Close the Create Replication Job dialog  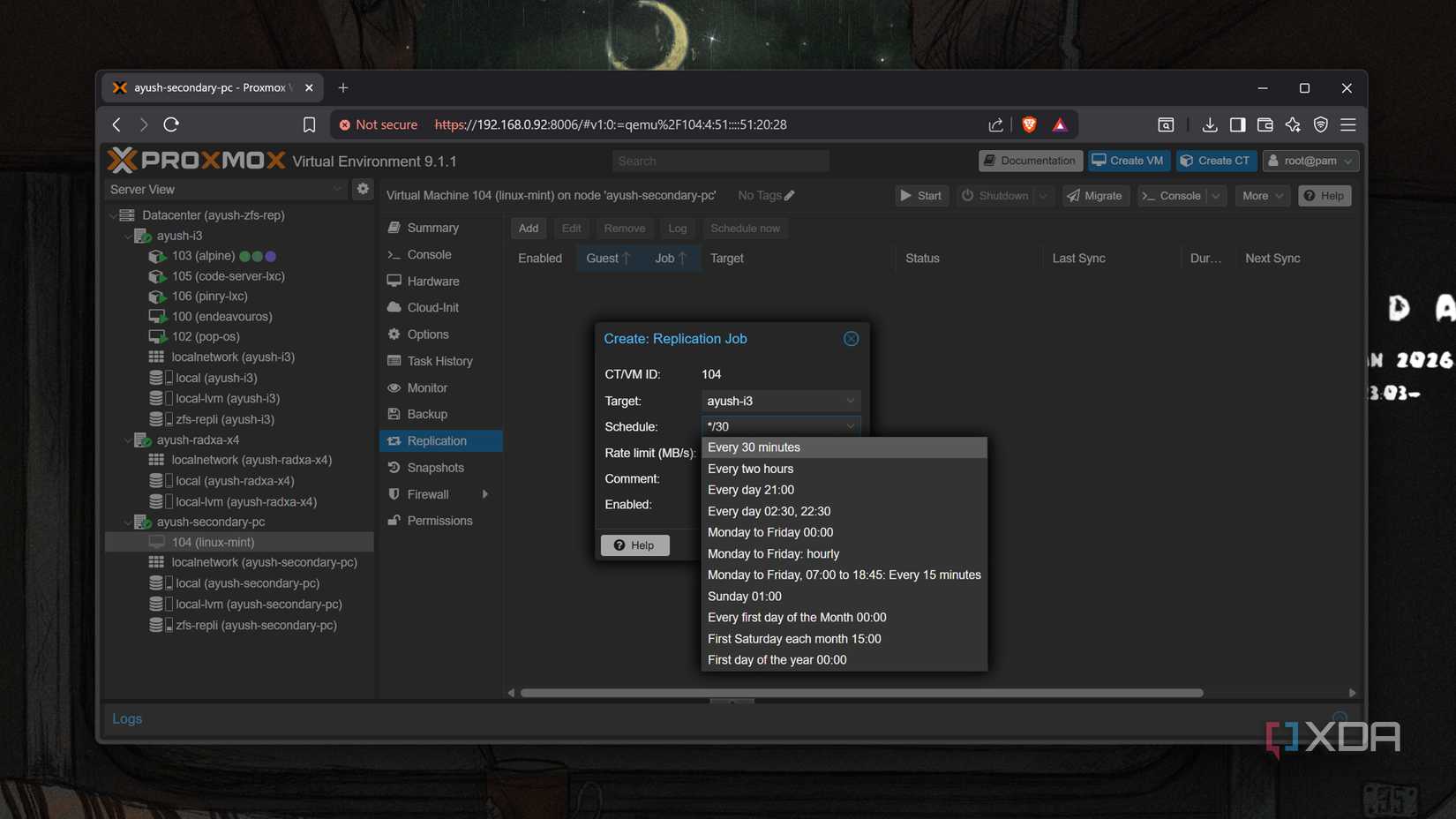[x=851, y=339]
